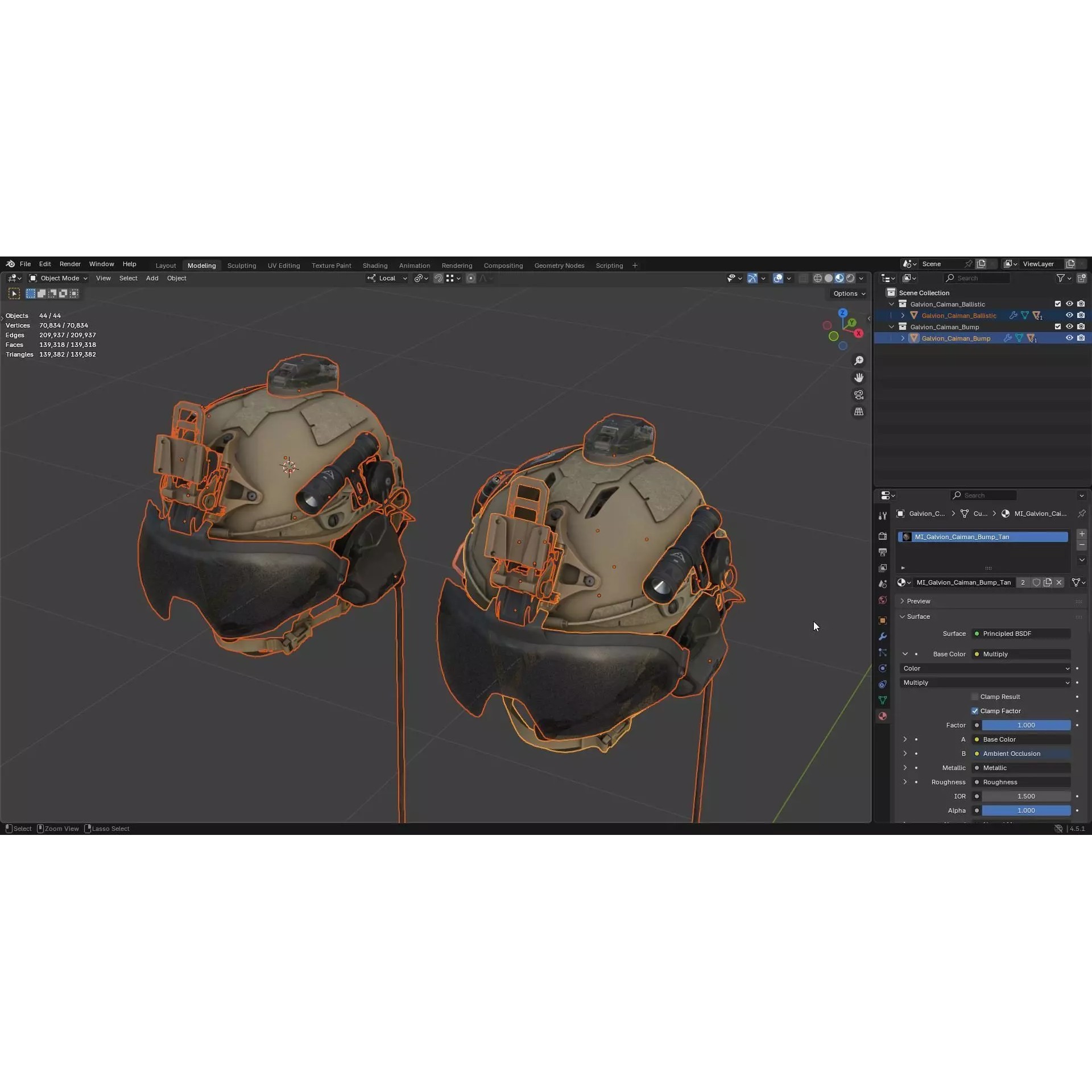This screenshot has height=1092, width=1092.
Task: Click the Options button in the viewport
Action: pyautogui.click(x=847, y=293)
